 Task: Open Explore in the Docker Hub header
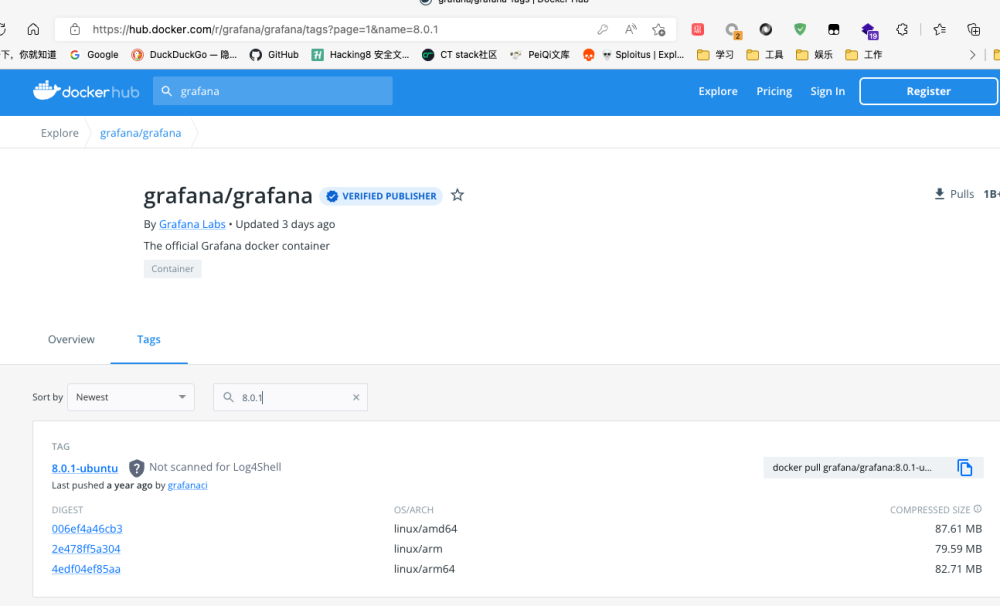pos(718,91)
